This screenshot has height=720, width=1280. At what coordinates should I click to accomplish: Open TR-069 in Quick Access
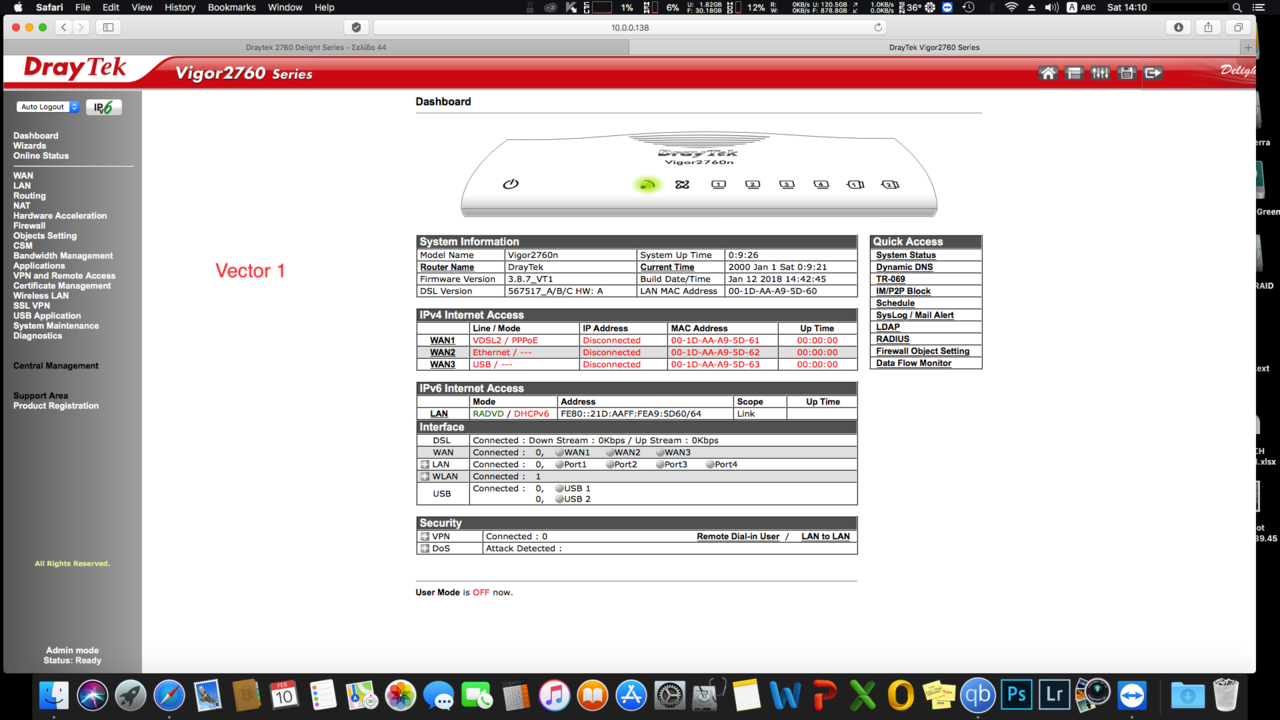(x=890, y=279)
